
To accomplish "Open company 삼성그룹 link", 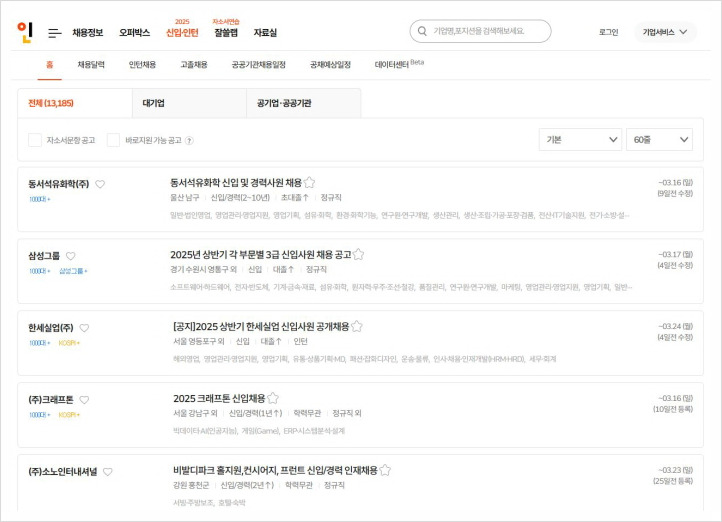I will (x=44, y=256).
